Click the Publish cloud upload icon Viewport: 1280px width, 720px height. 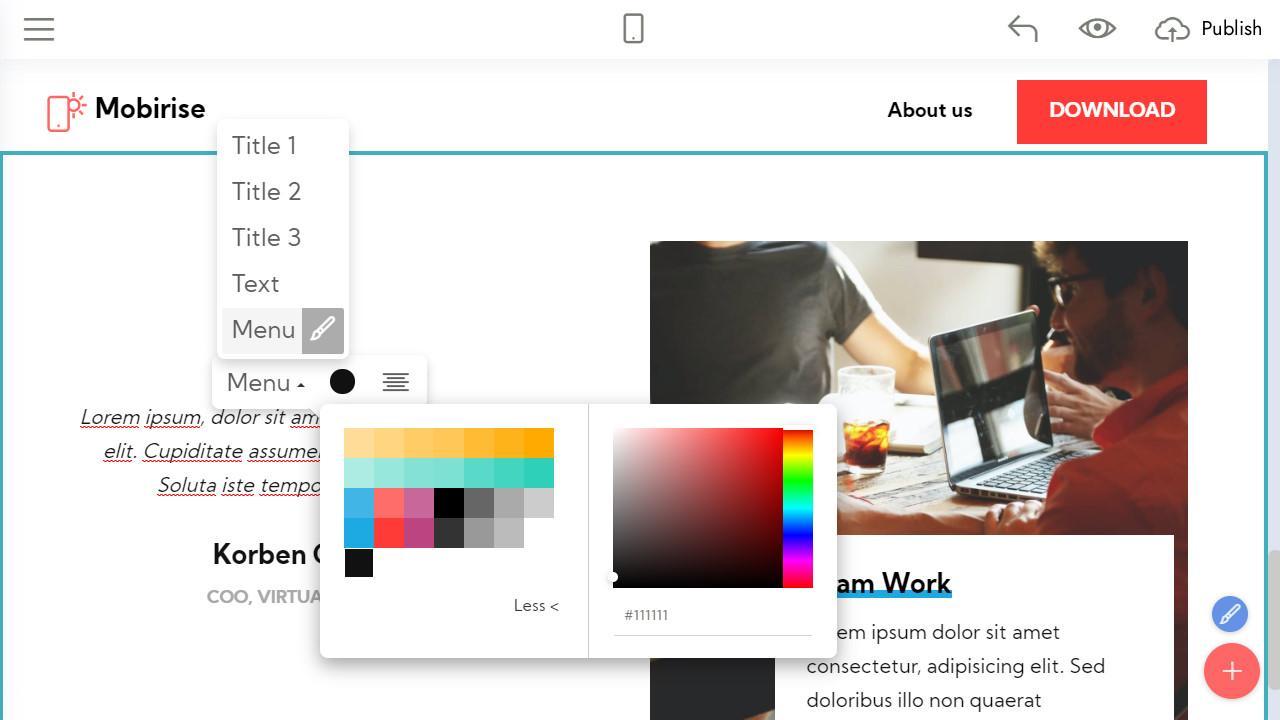[1171, 29]
